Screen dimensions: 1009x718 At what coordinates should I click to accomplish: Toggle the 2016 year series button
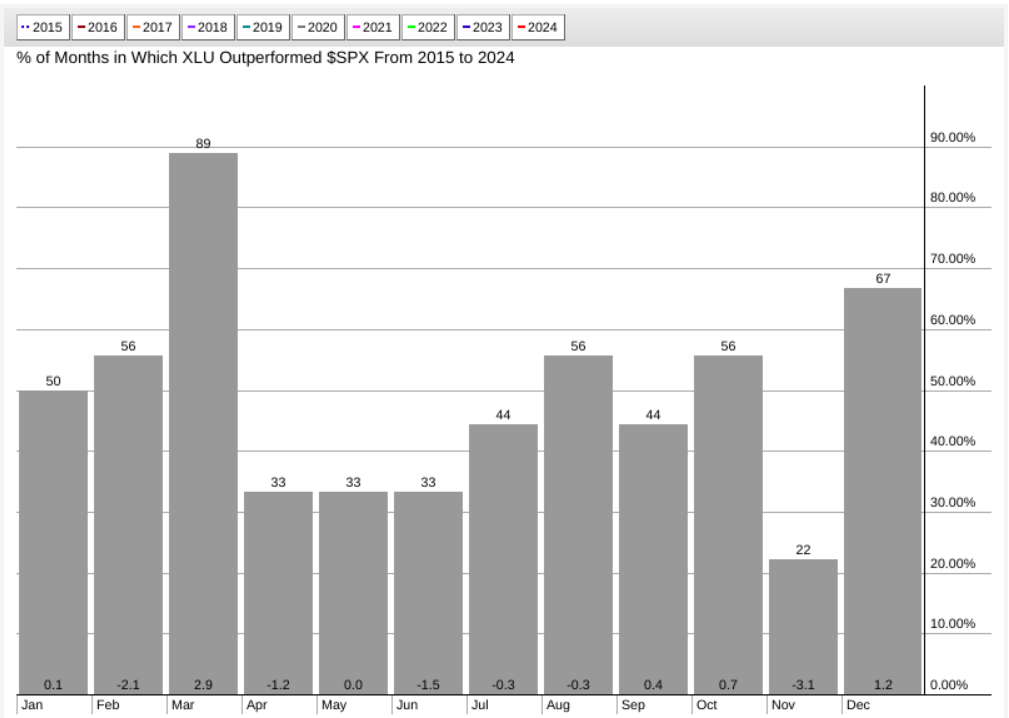pos(98,28)
